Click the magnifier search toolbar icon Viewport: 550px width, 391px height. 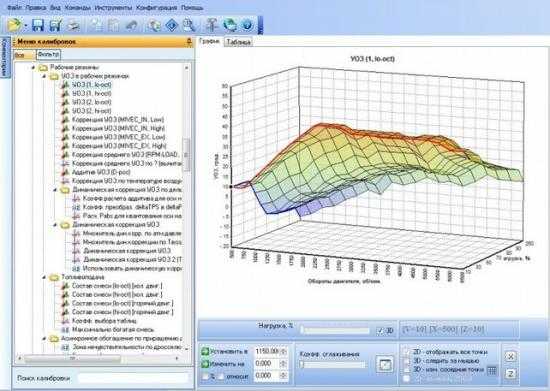189,25
